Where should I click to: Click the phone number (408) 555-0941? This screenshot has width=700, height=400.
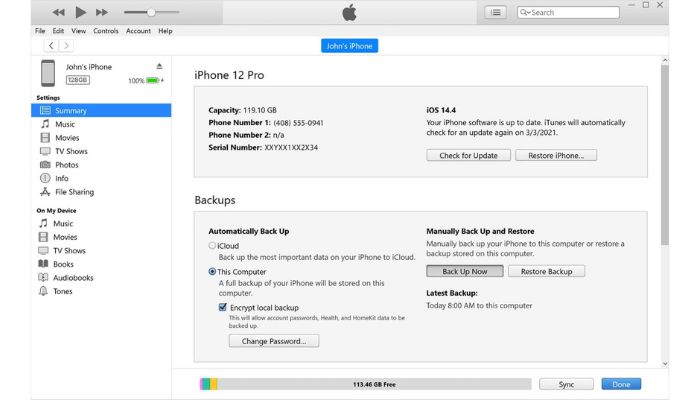(298, 123)
